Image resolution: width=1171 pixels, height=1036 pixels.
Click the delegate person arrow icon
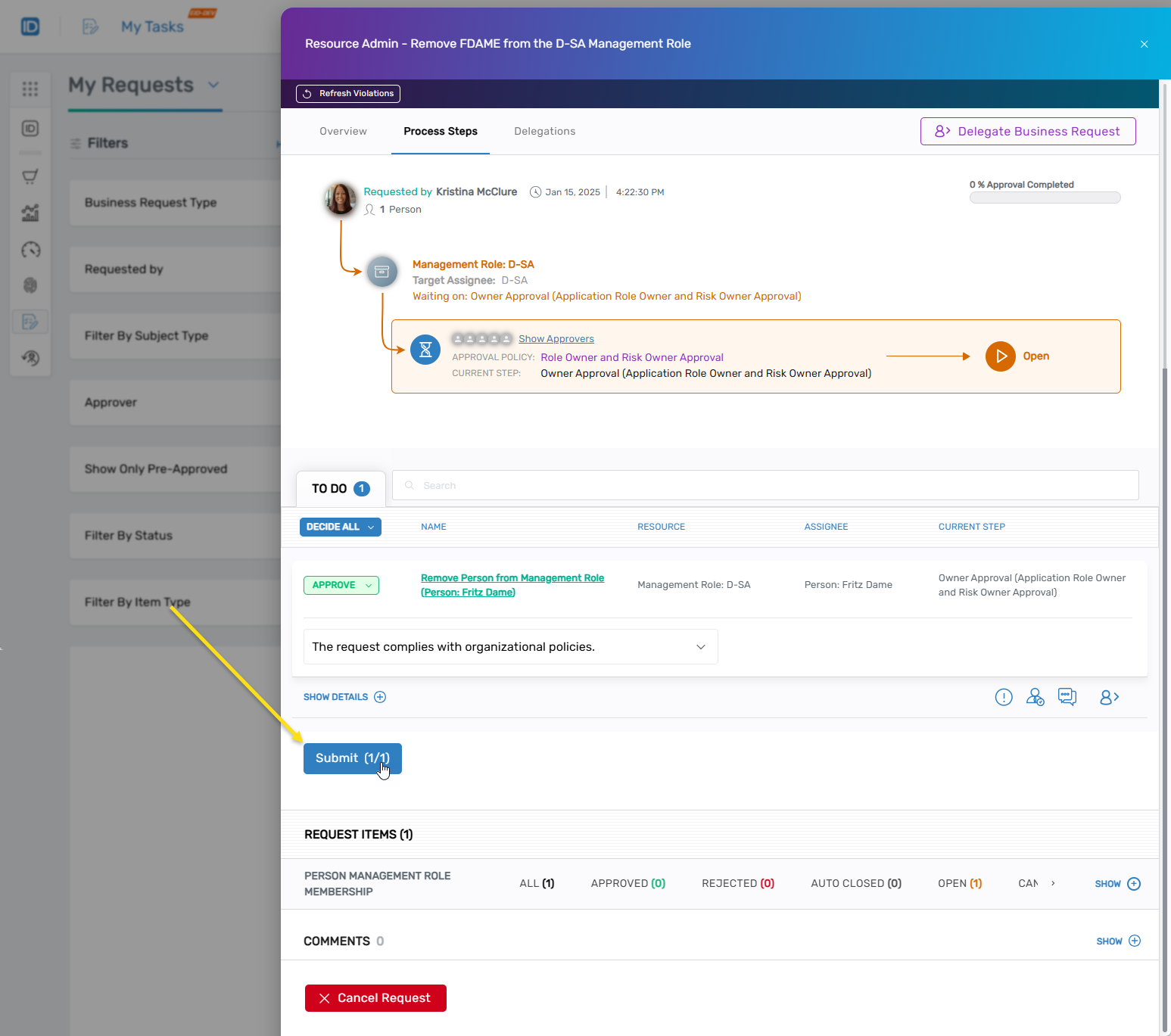tap(1109, 697)
